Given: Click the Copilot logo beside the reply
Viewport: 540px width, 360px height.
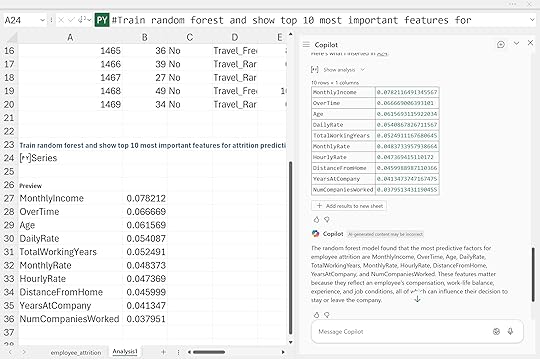Looking at the screenshot, I should [x=315, y=234].
